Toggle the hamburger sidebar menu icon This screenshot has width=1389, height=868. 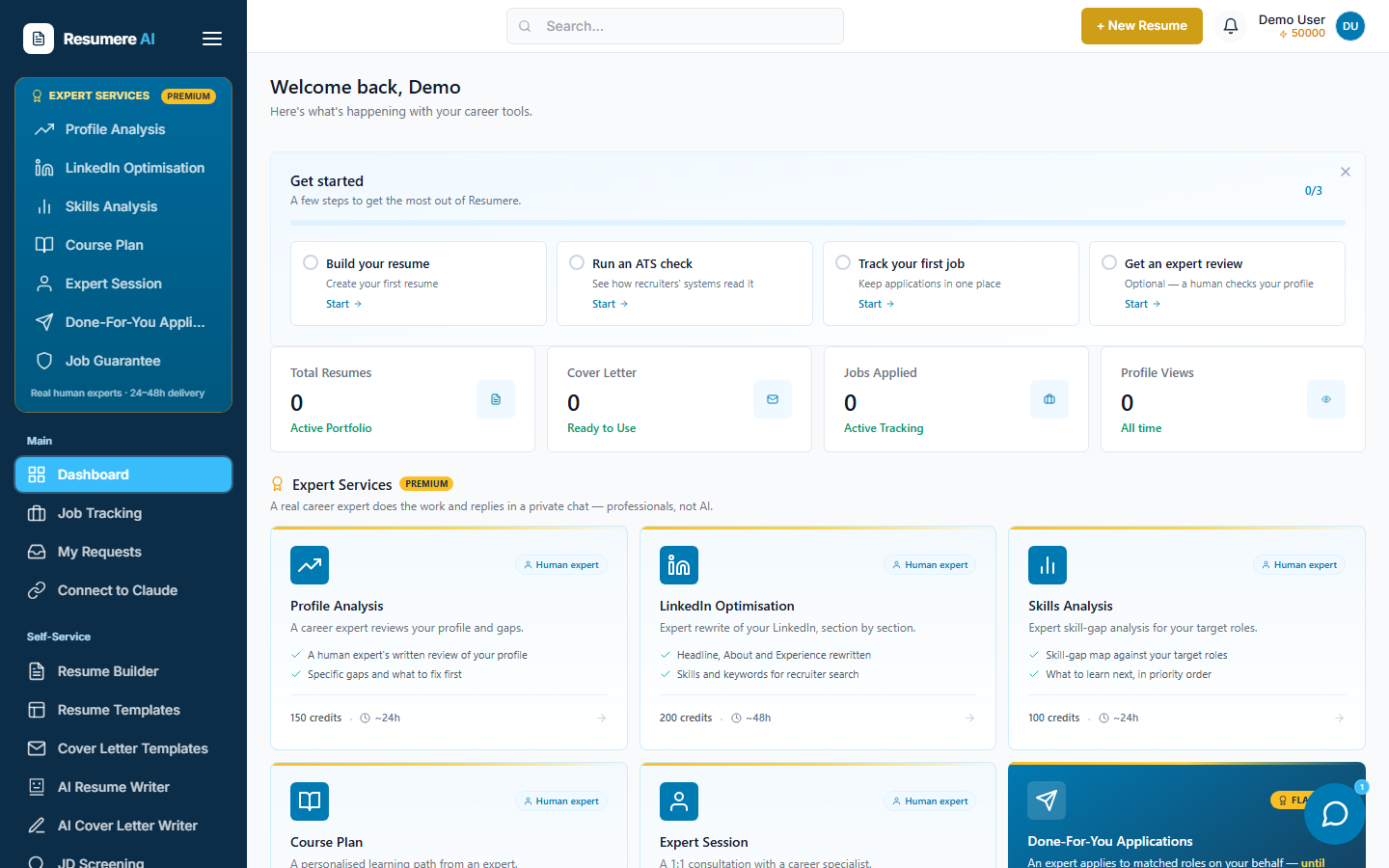[x=212, y=39]
